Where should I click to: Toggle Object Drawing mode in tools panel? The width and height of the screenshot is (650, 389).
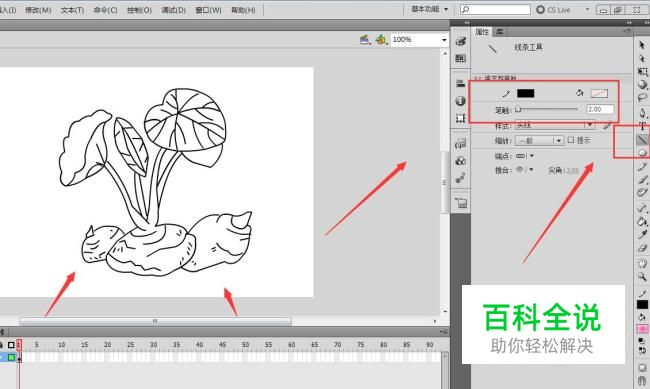642,368
